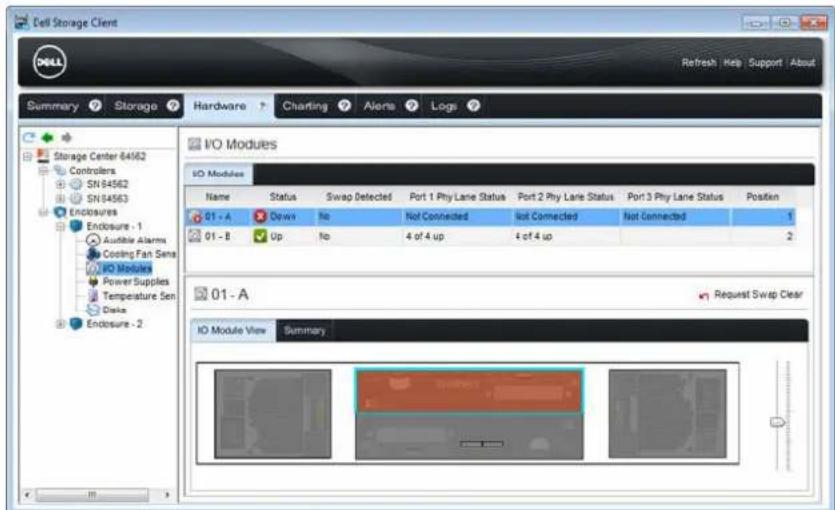Click the red Down status icon

[x=260, y=216]
